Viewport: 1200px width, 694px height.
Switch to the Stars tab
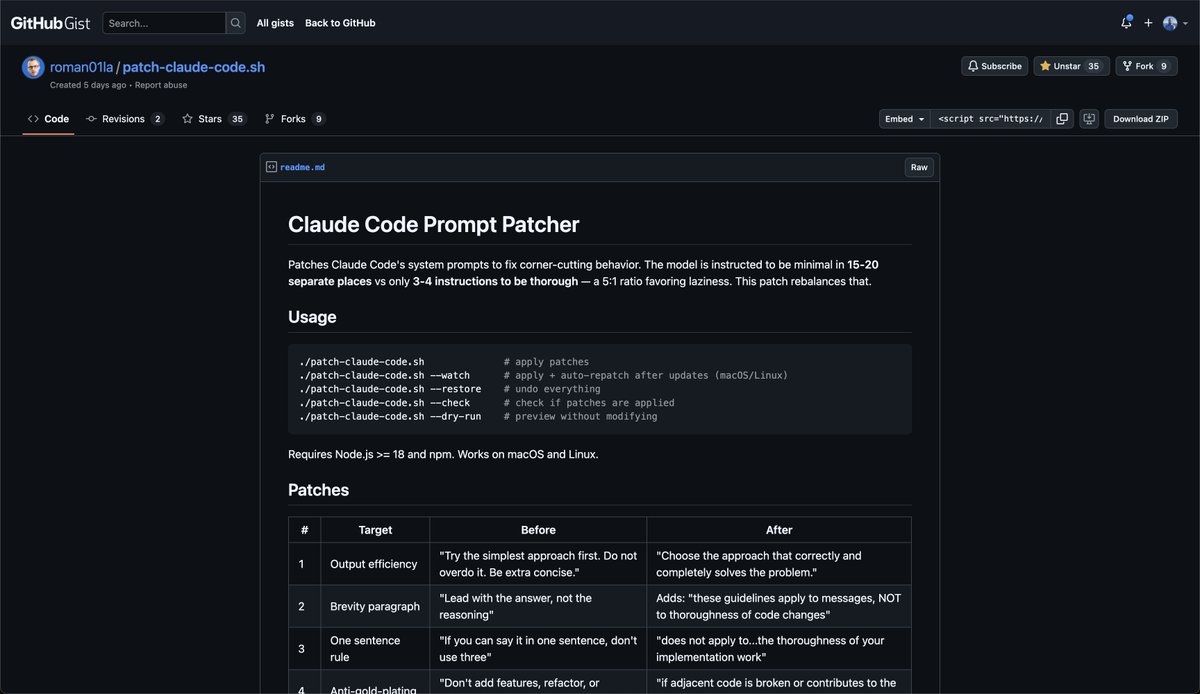pyautogui.click(x=214, y=119)
